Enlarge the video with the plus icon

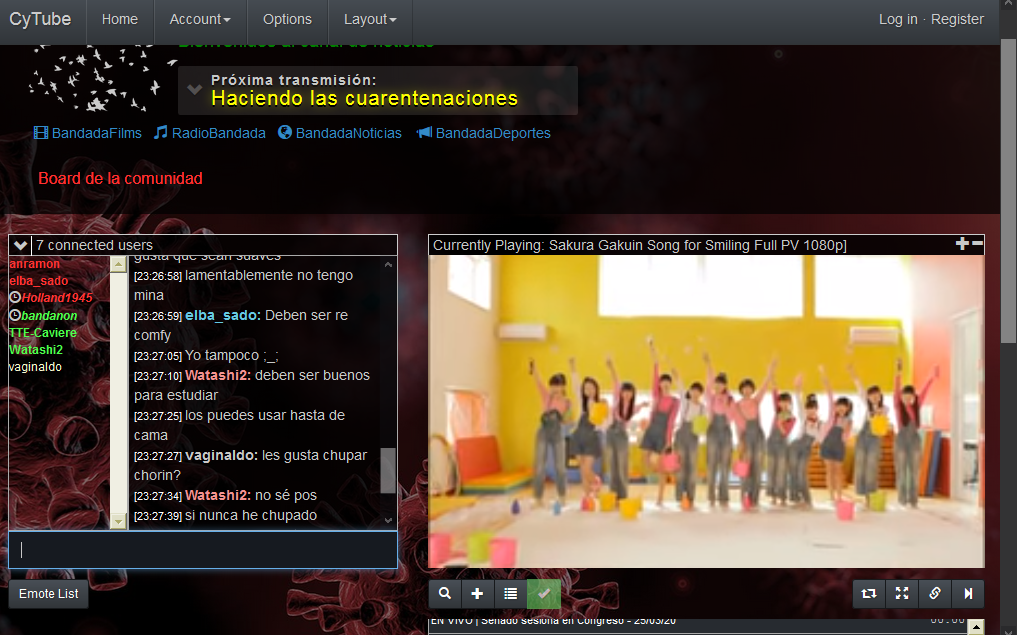coord(962,243)
